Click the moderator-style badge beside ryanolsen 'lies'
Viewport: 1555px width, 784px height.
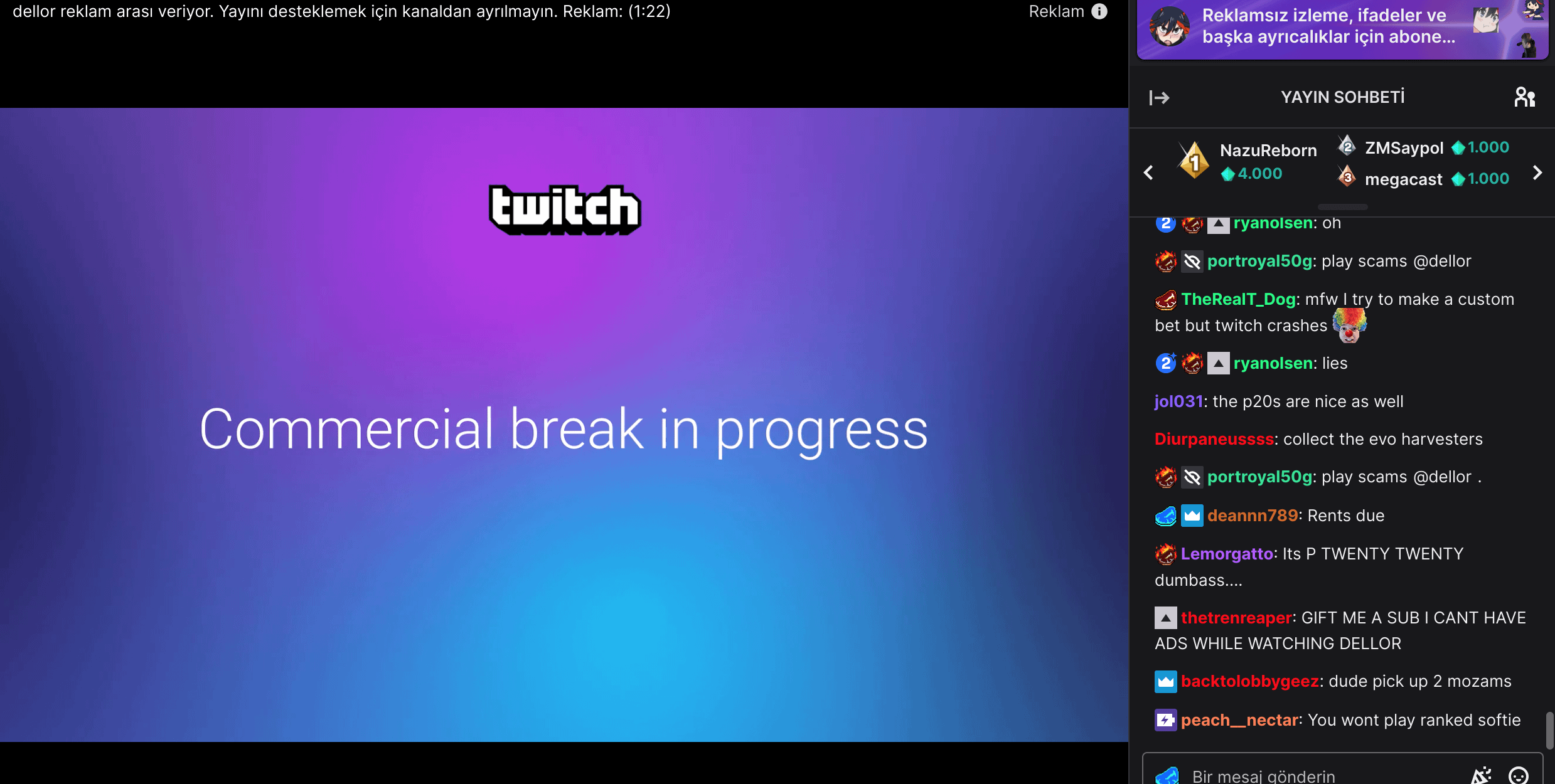pyautogui.click(x=1219, y=363)
